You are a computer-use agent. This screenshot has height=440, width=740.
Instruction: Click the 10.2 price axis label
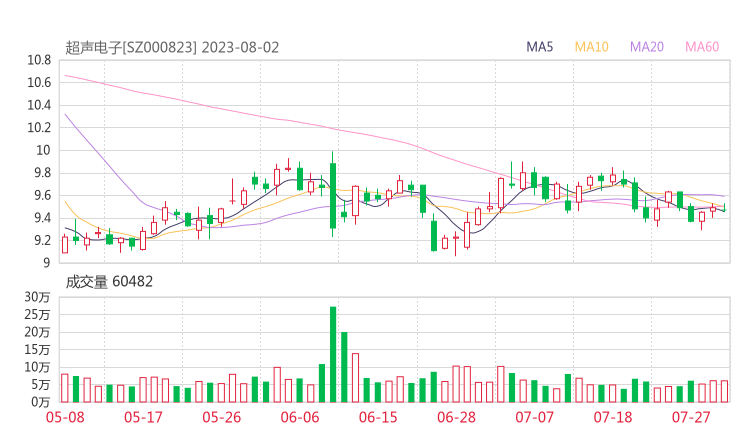(x=39, y=127)
